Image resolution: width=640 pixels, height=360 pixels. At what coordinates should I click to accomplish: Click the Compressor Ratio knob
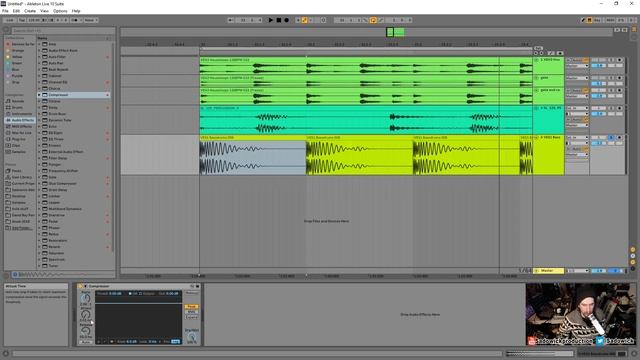[85, 299]
